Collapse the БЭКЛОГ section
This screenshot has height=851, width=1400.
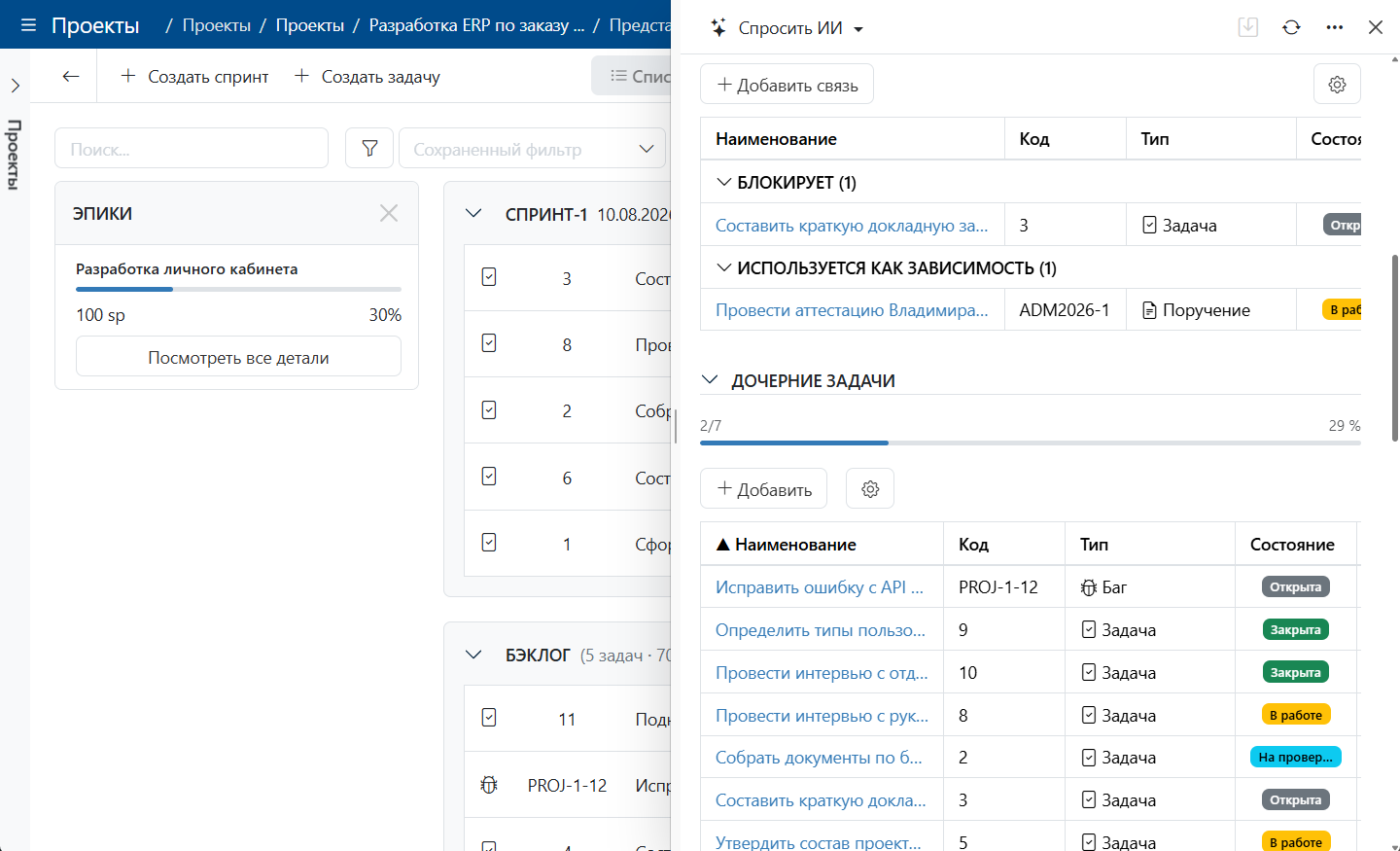(473, 655)
